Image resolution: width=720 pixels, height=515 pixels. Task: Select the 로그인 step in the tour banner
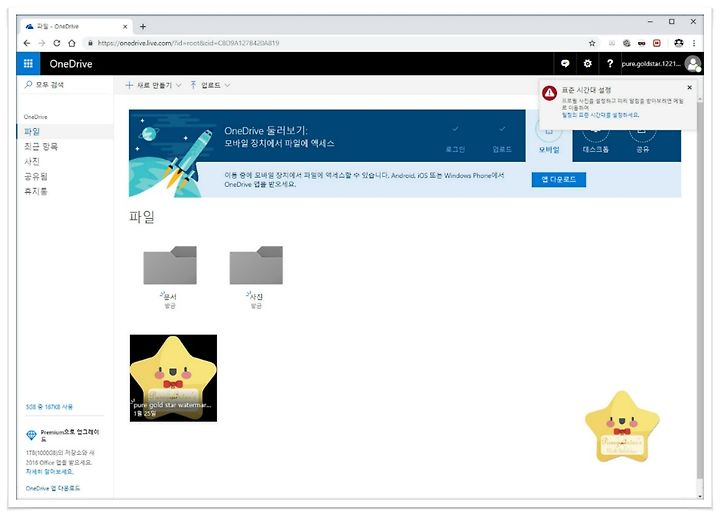455,138
